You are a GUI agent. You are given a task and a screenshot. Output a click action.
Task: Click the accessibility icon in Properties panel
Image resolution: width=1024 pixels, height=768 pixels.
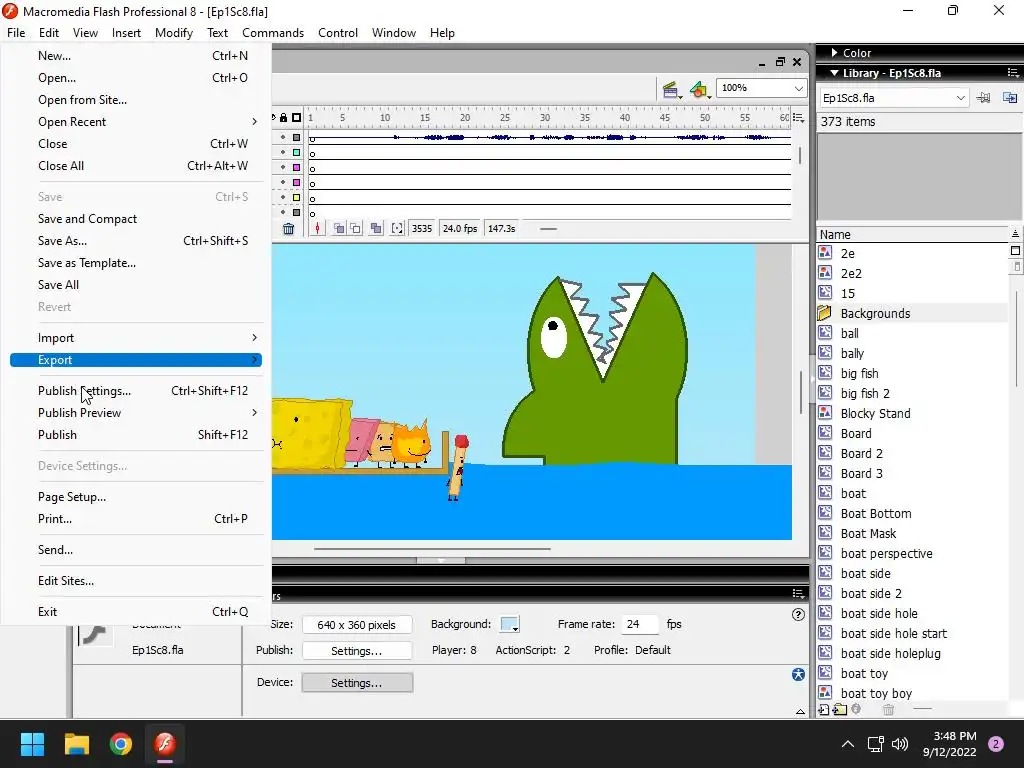click(x=798, y=675)
